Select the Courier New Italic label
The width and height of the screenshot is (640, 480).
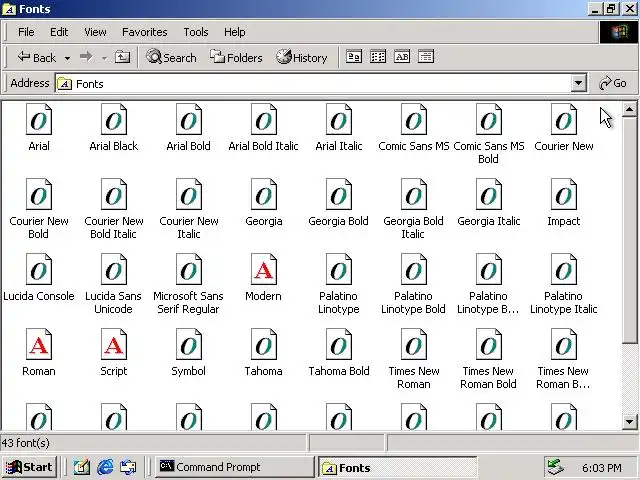189,227
